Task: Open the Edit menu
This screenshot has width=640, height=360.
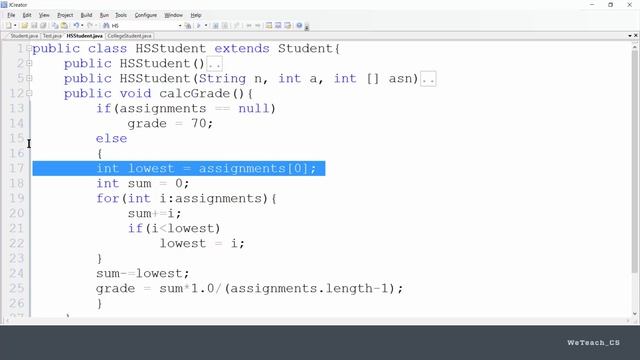Action: click(x=27, y=15)
